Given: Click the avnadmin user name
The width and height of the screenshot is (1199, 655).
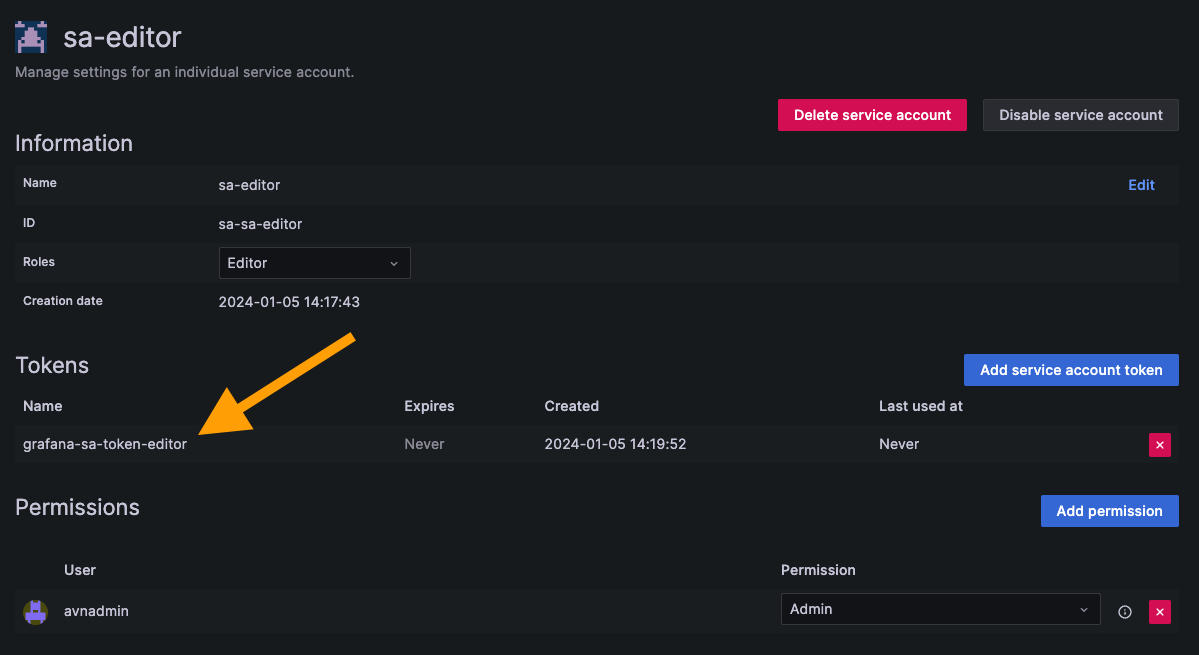Looking at the screenshot, I should [96, 610].
